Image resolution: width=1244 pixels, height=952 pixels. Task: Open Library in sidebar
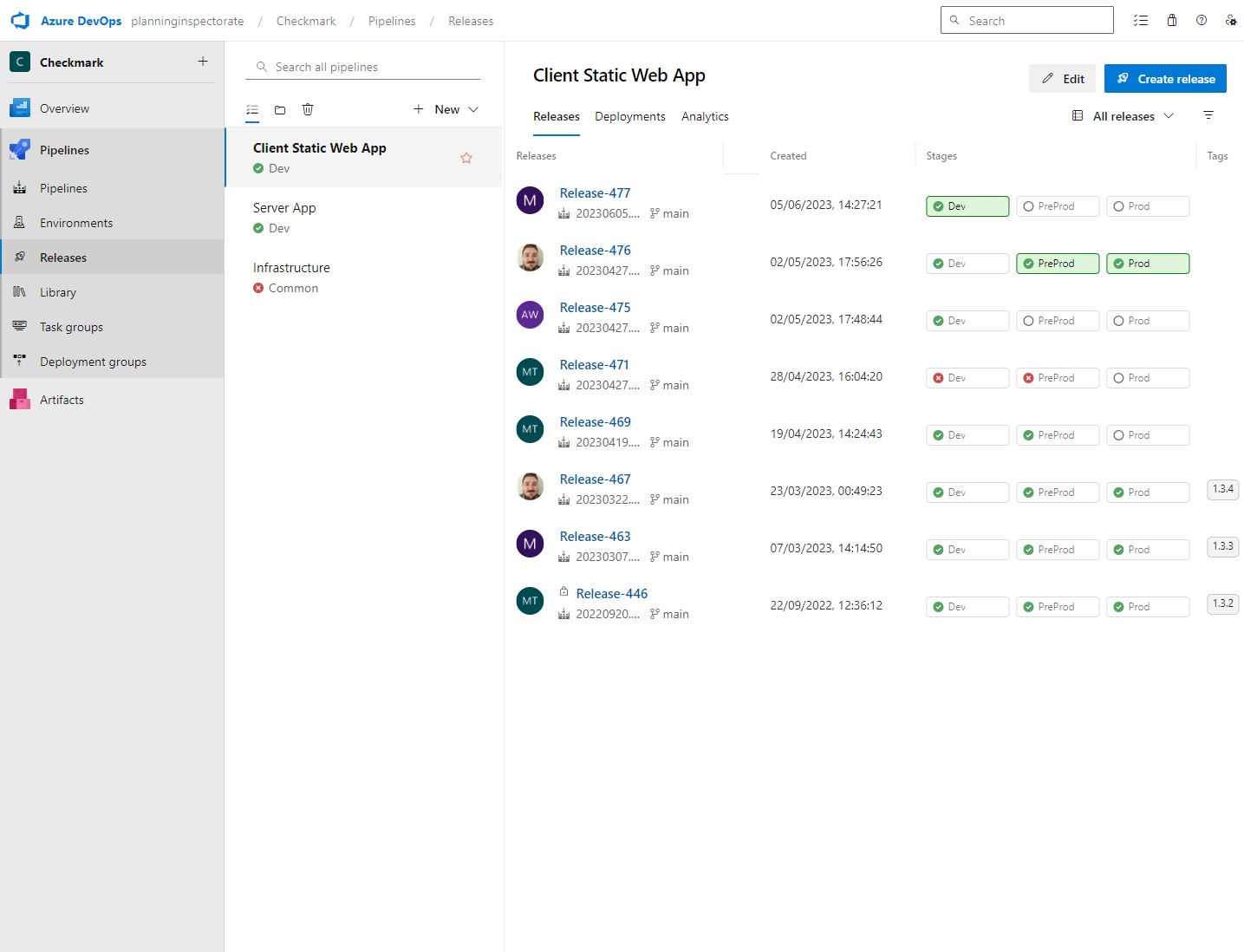(x=112, y=292)
